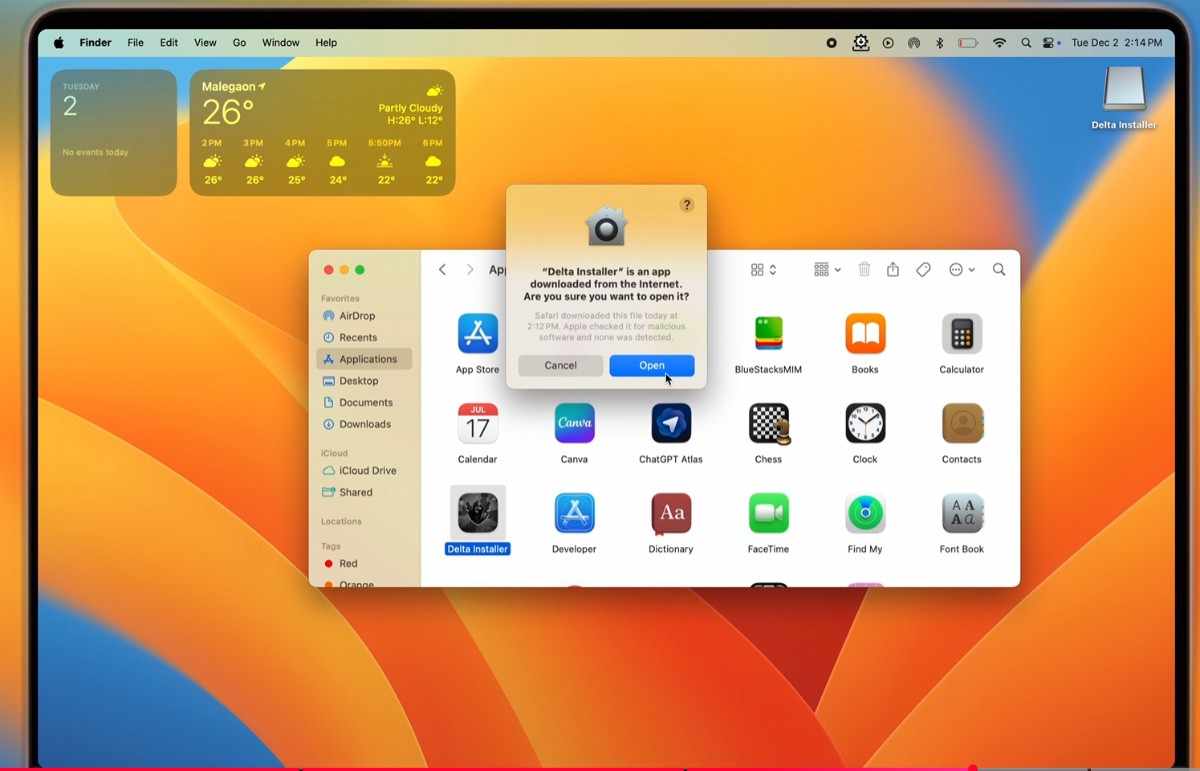Click the screen recording indicator in menu bar
The image size is (1200, 771).
tap(832, 43)
